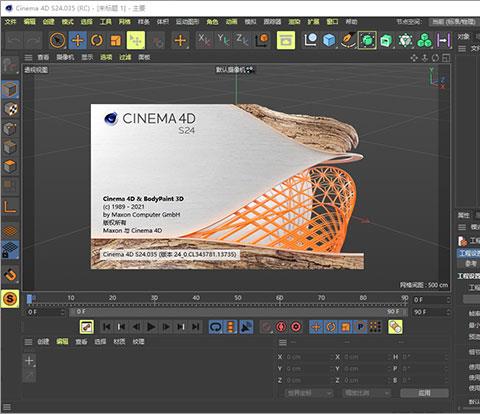This screenshot has width=480, height=414.
Task: Select the Scale tool in top toolbar
Action: (116, 40)
